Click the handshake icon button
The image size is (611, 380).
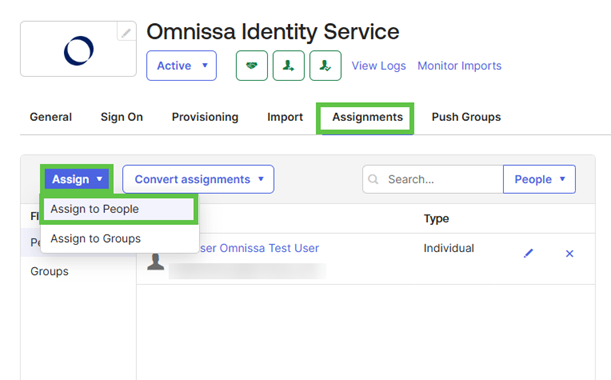252,65
